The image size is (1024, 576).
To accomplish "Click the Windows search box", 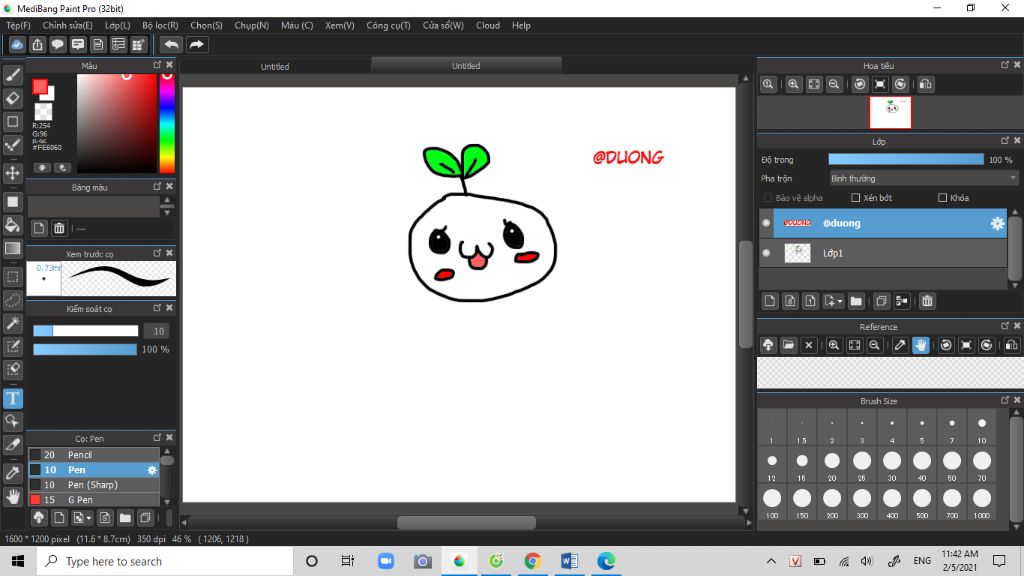I will pos(165,561).
